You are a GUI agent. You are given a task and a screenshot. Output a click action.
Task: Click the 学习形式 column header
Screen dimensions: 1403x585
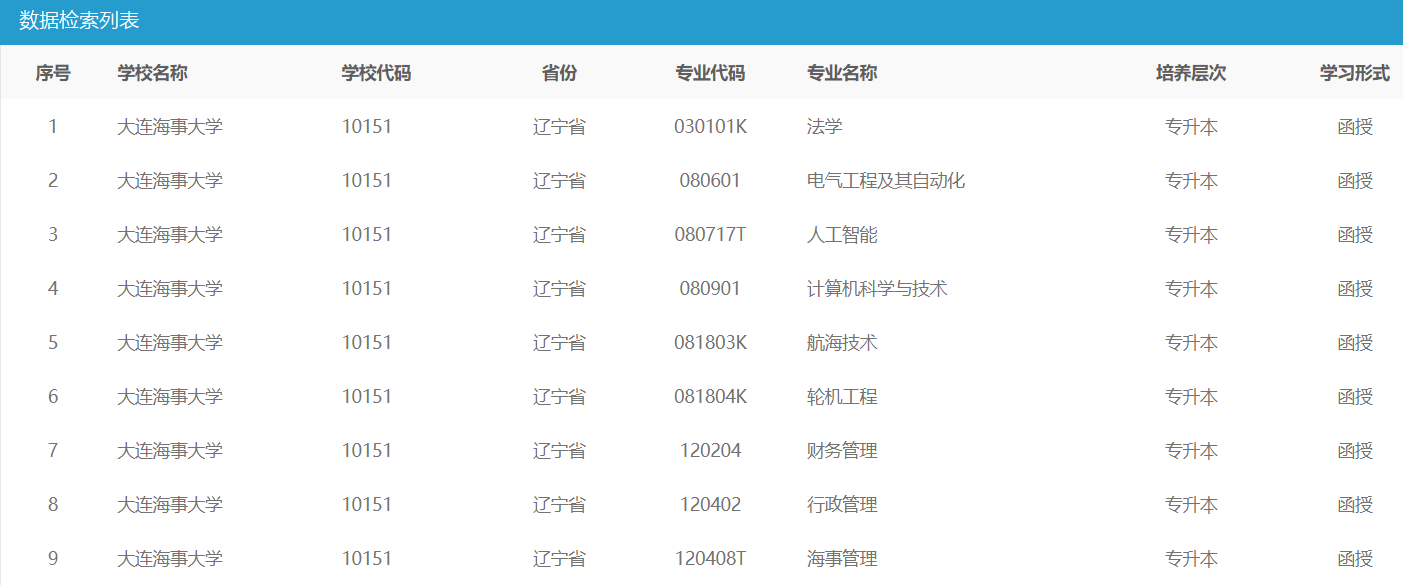[x=1355, y=73]
